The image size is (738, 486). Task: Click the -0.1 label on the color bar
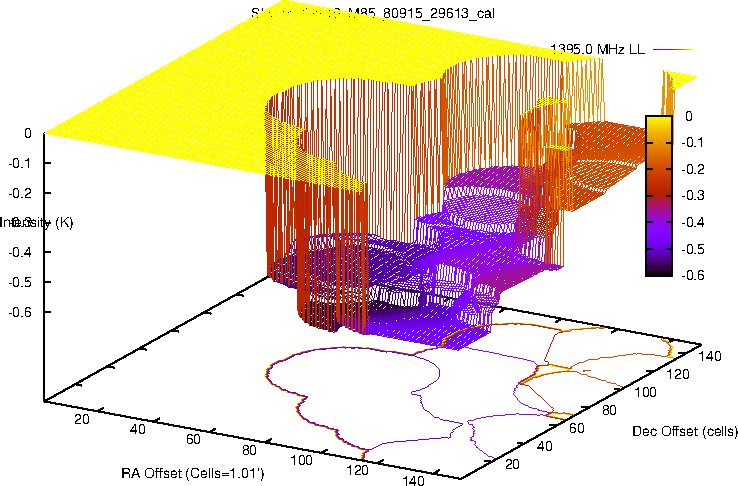[692, 143]
